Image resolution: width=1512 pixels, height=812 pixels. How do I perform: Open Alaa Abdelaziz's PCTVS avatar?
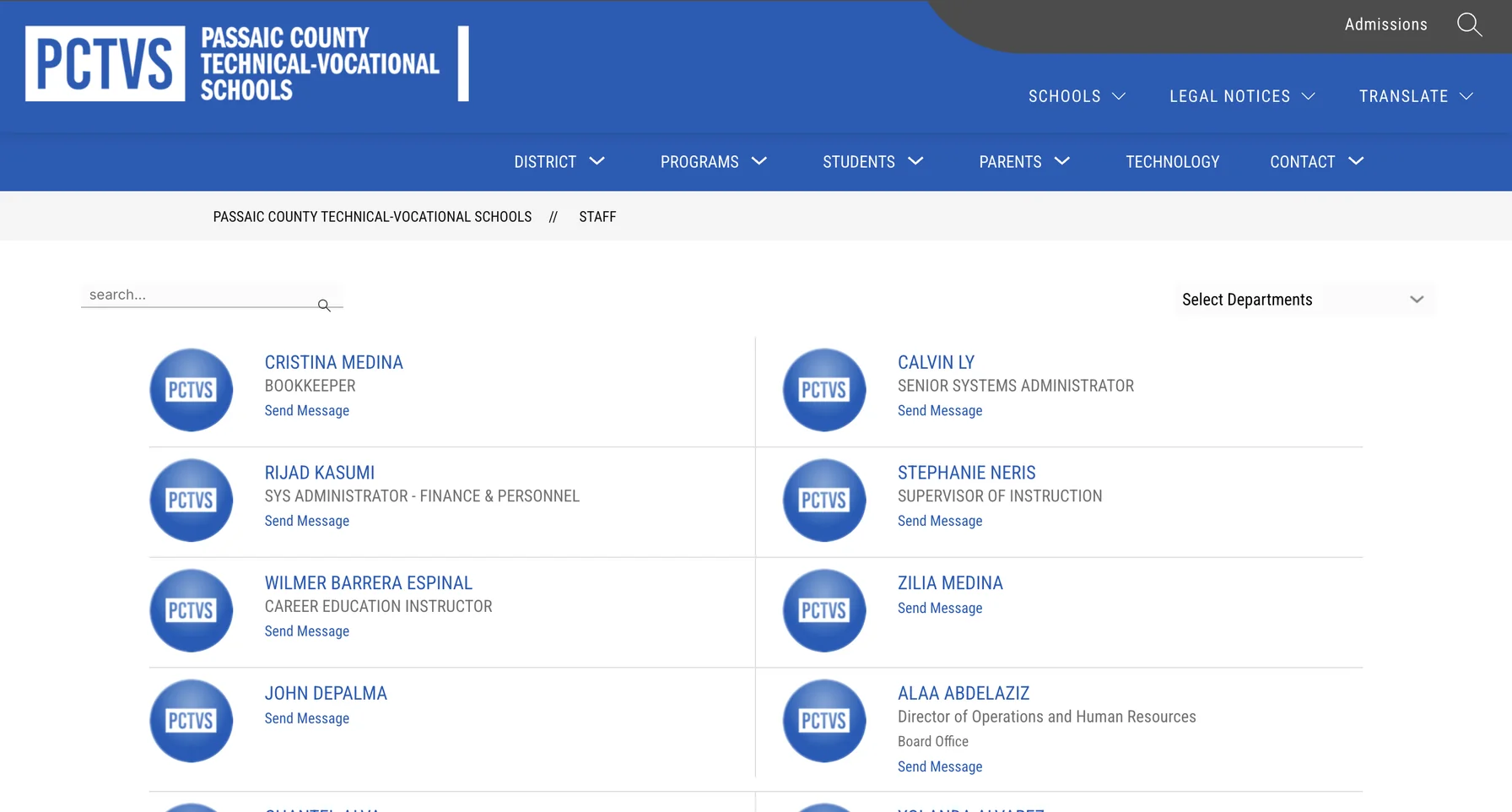pyautogui.click(x=824, y=721)
